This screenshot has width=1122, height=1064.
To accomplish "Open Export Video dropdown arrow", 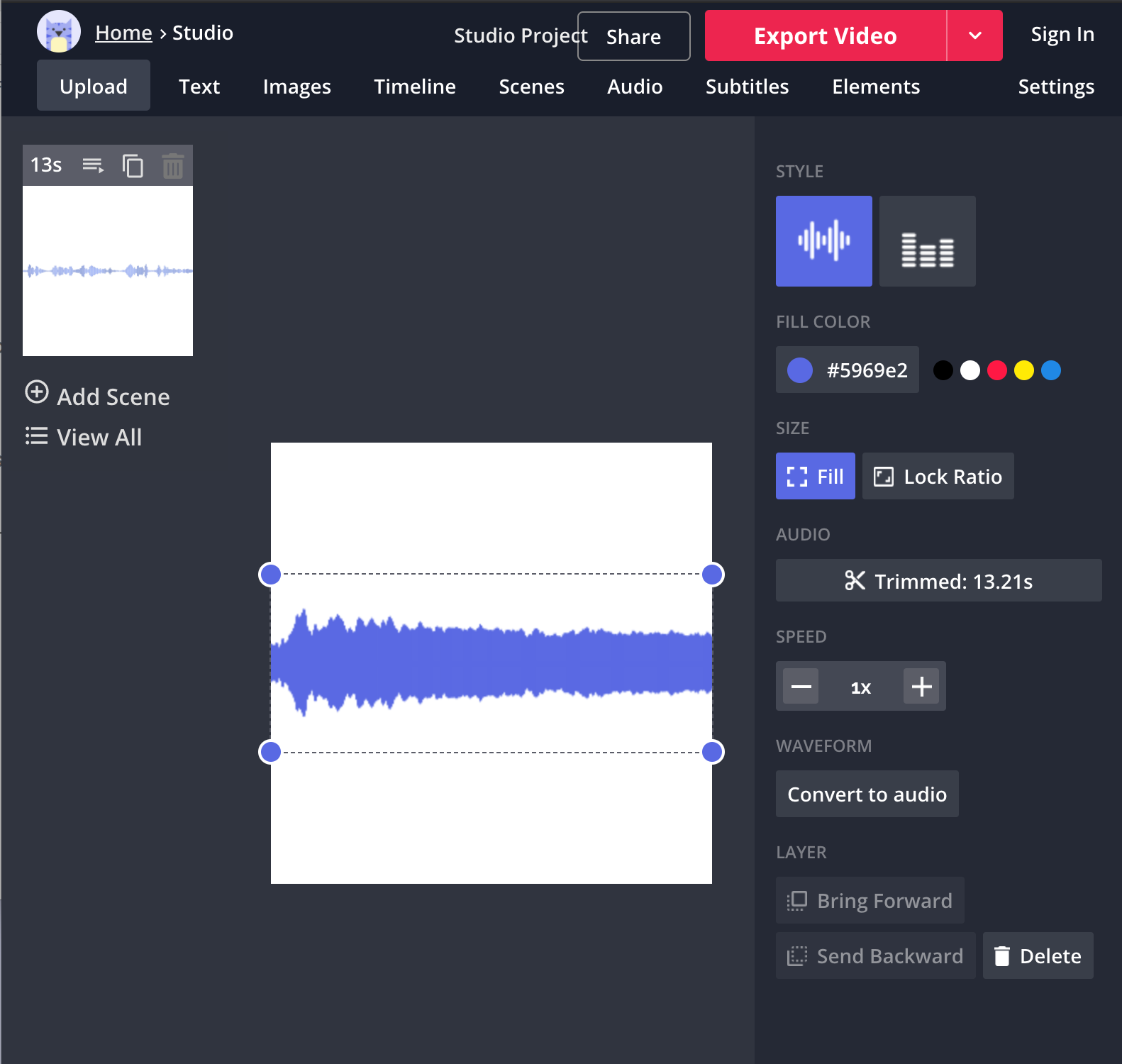I will (x=974, y=35).
